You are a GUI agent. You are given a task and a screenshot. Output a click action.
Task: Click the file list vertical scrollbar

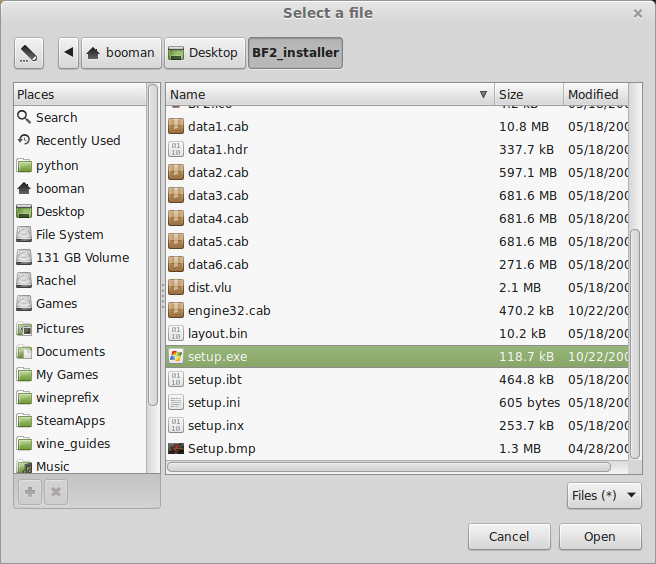pyautogui.click(x=635, y=344)
